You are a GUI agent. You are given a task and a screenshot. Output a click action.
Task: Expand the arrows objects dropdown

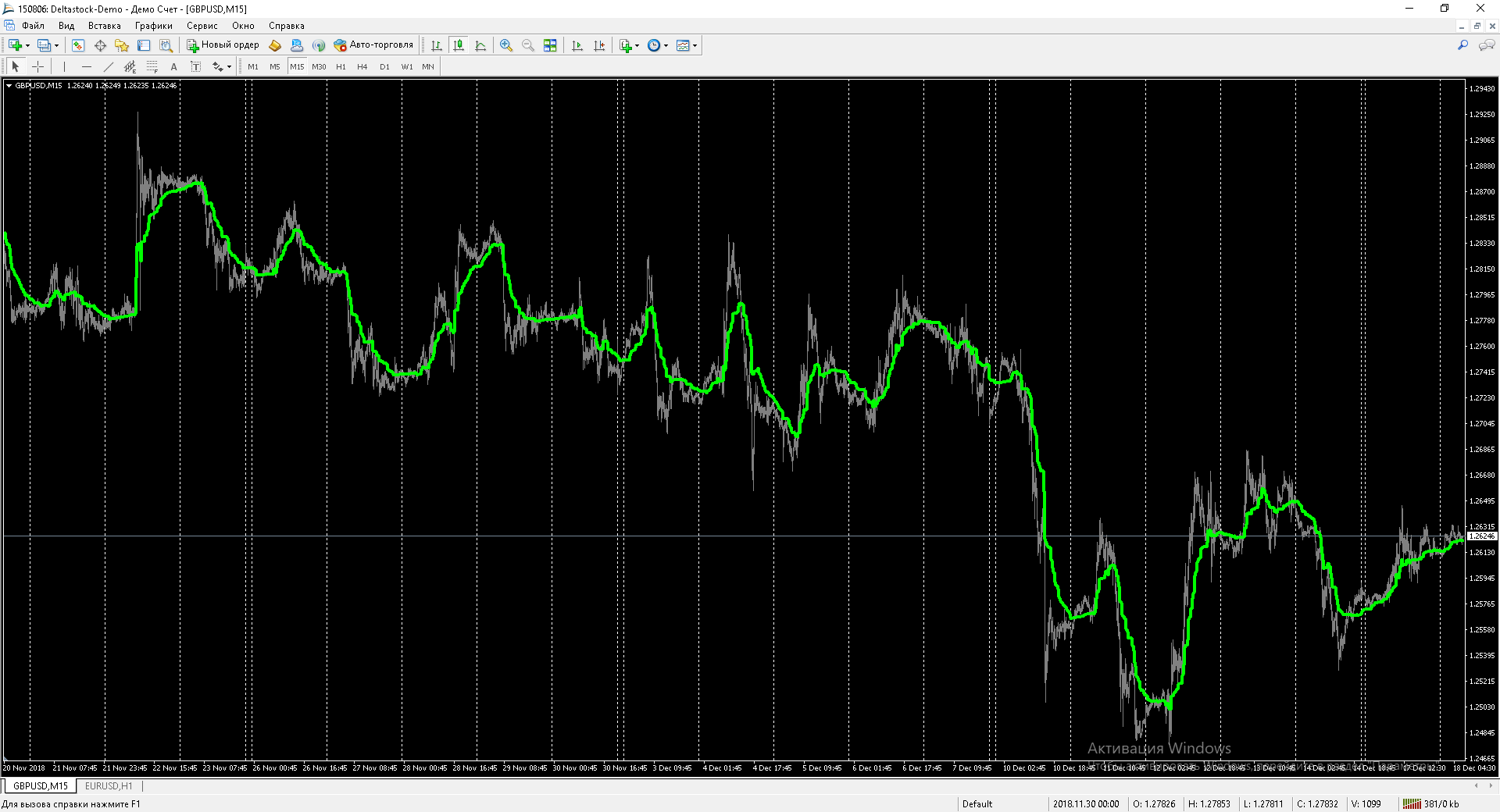(228, 67)
